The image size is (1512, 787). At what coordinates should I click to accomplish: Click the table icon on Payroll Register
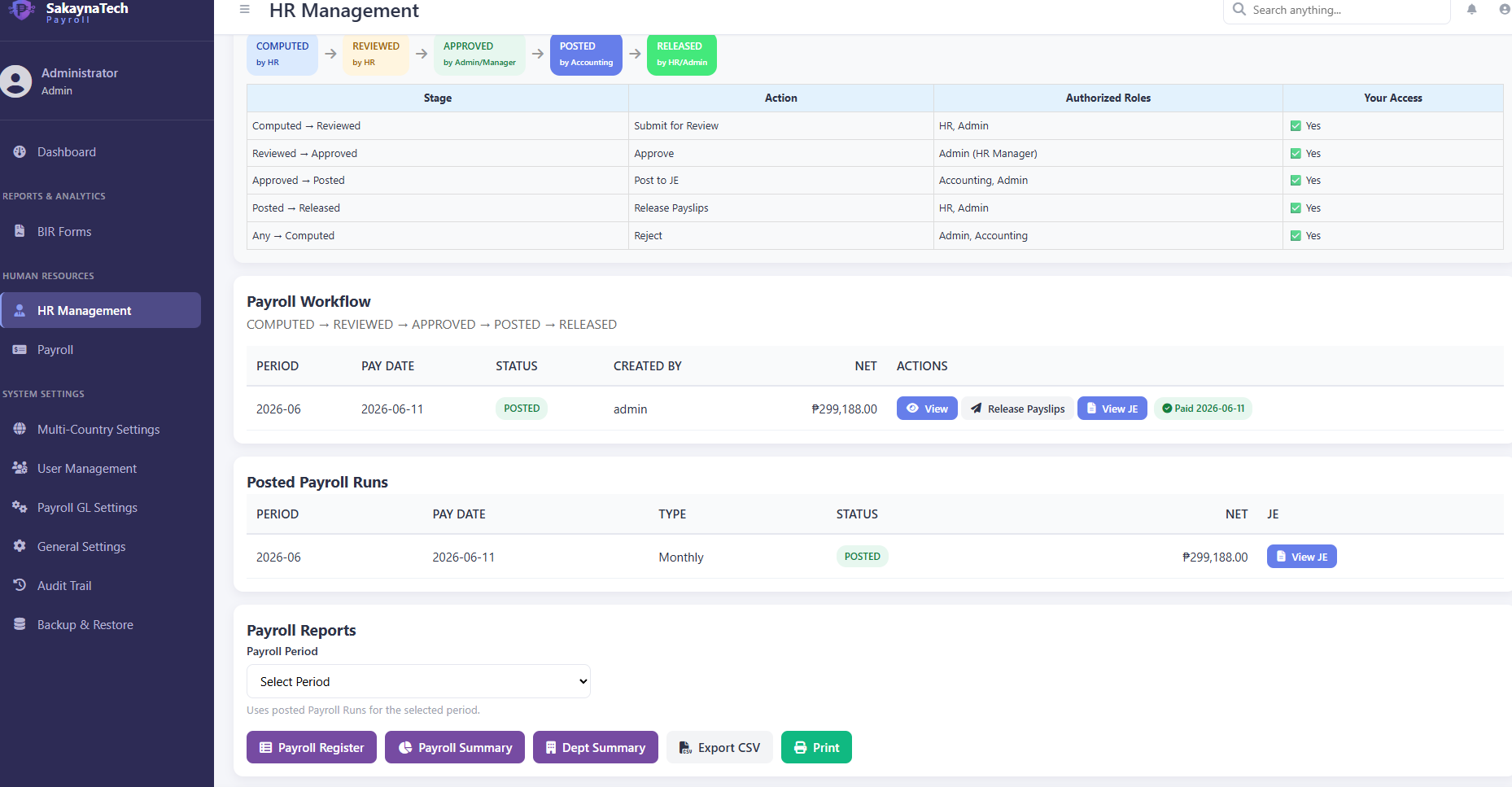click(x=265, y=747)
